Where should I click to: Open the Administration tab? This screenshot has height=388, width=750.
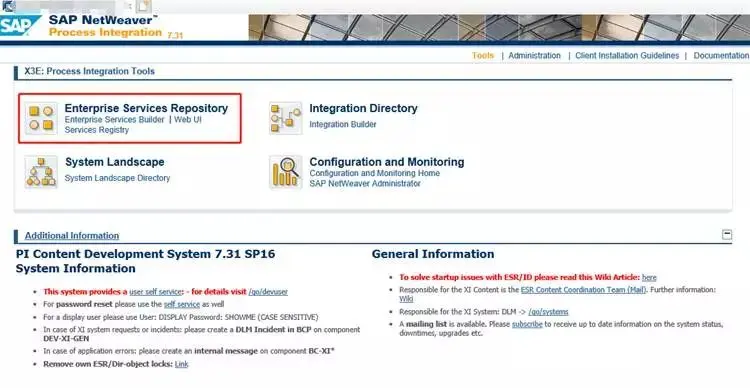(534, 55)
